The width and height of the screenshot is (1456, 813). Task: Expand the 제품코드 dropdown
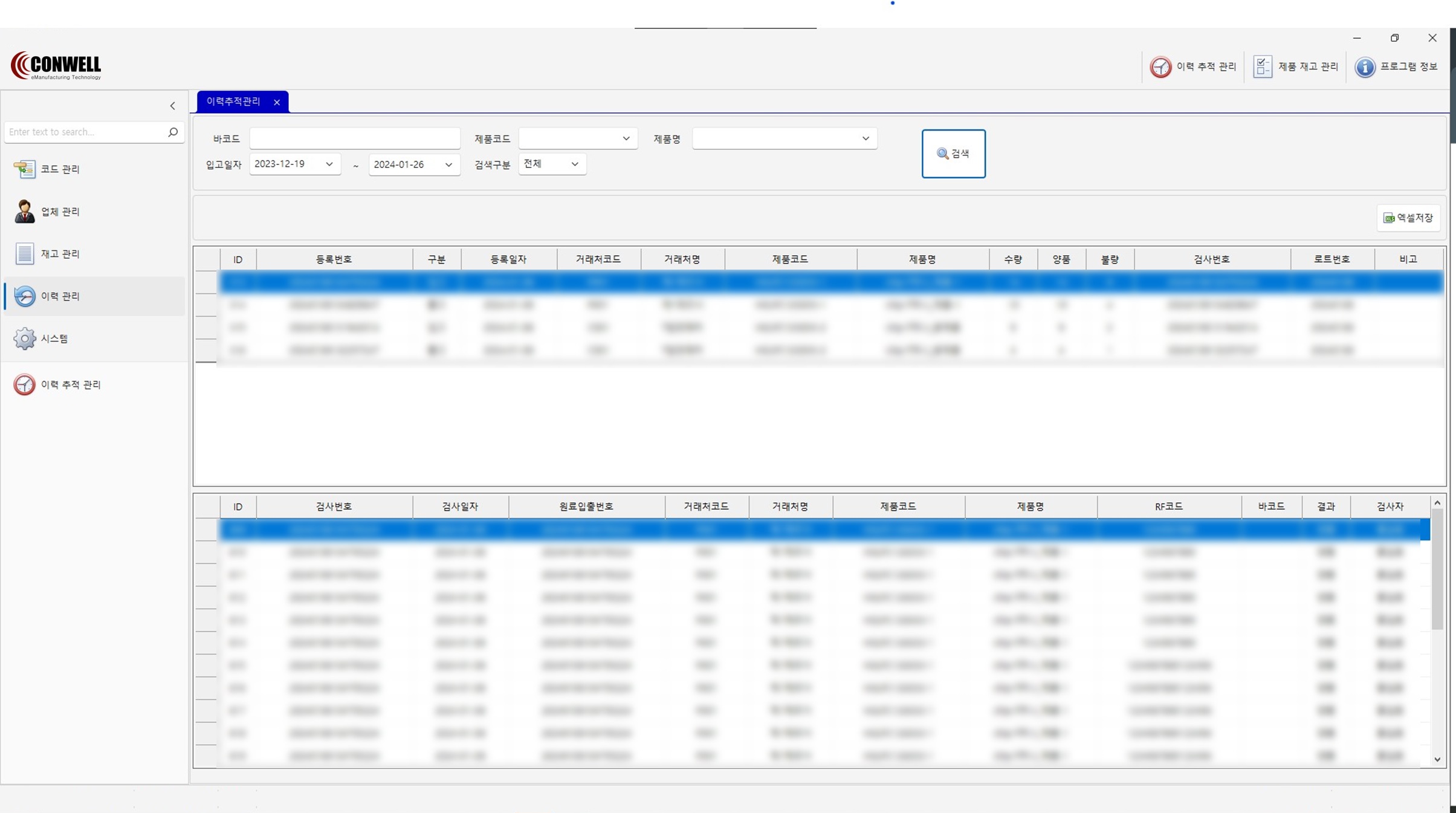coord(626,138)
